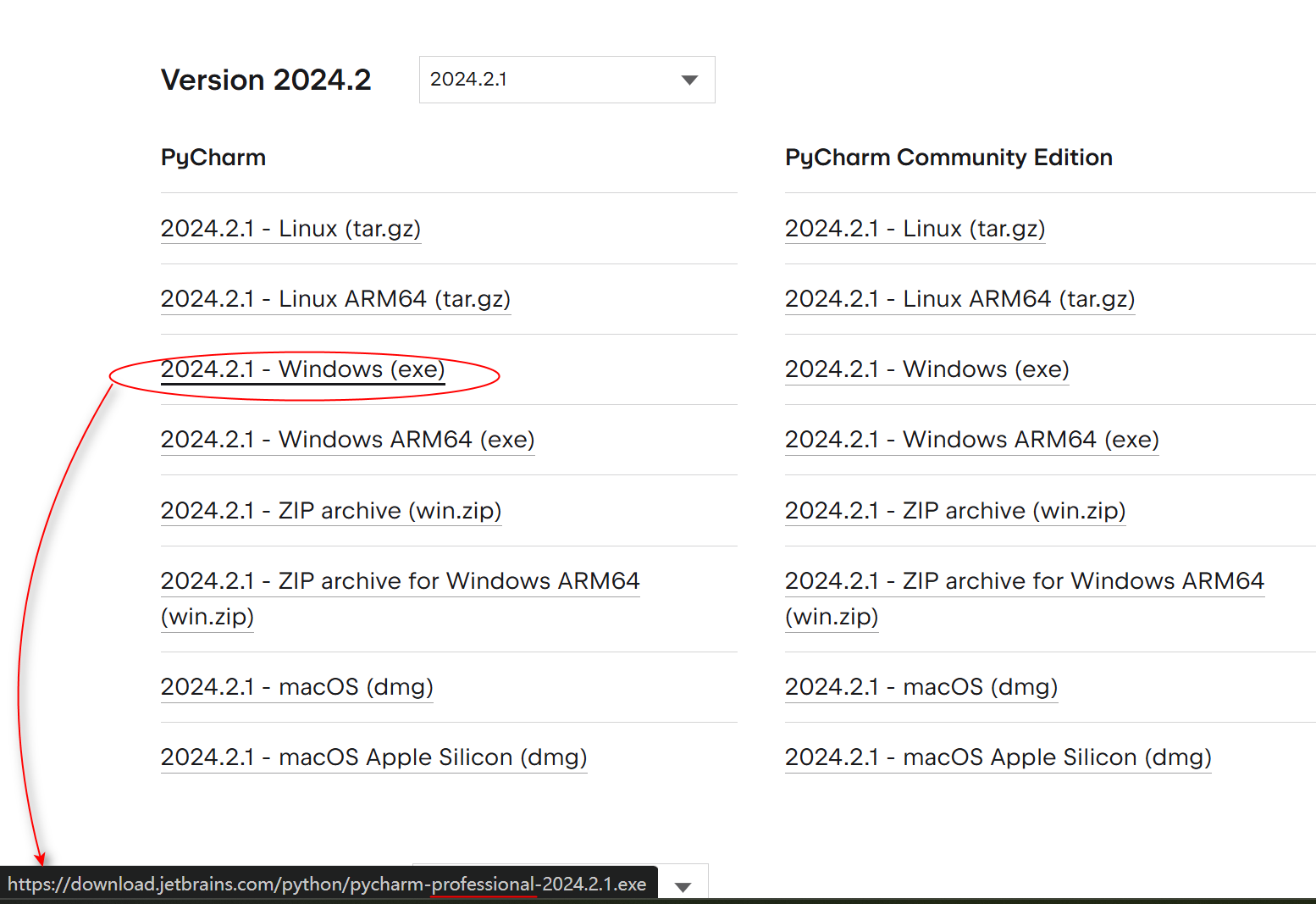Download Community Edition Windows ARM64 (exe)

pos(971,440)
